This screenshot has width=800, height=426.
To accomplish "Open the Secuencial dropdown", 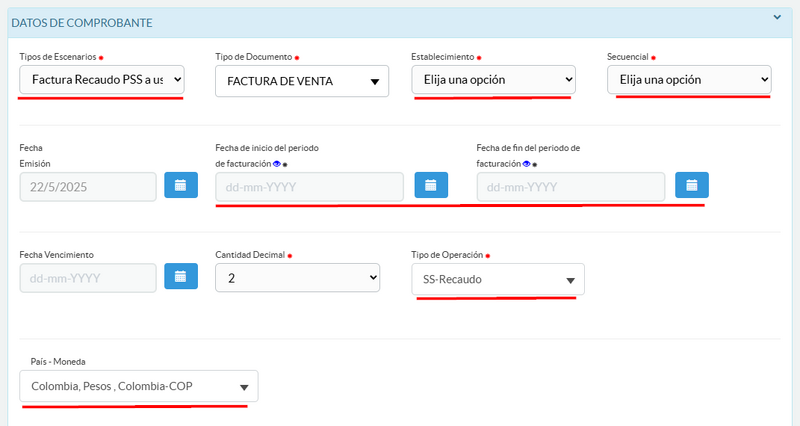I will pyautogui.click(x=689, y=79).
